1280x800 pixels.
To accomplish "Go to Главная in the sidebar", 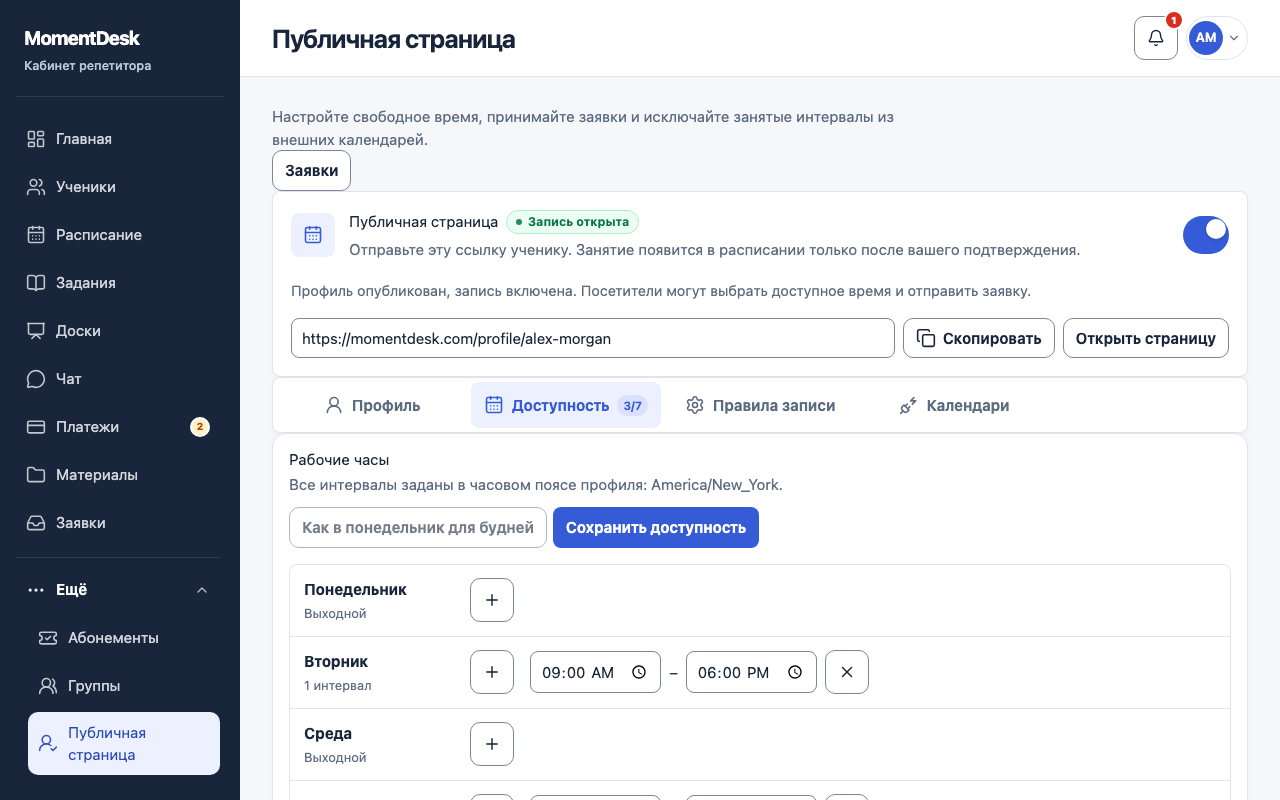I will tap(120, 139).
